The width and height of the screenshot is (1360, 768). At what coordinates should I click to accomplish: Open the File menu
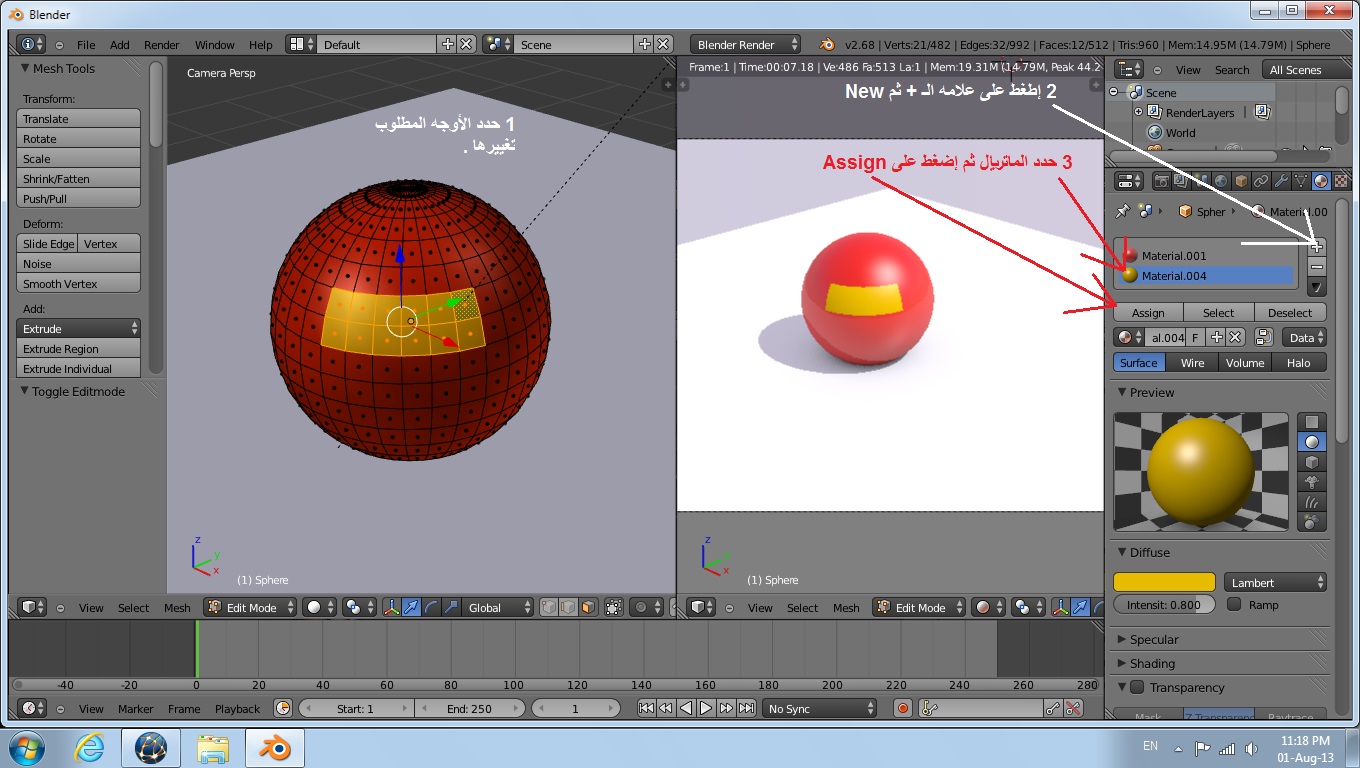tap(86, 45)
